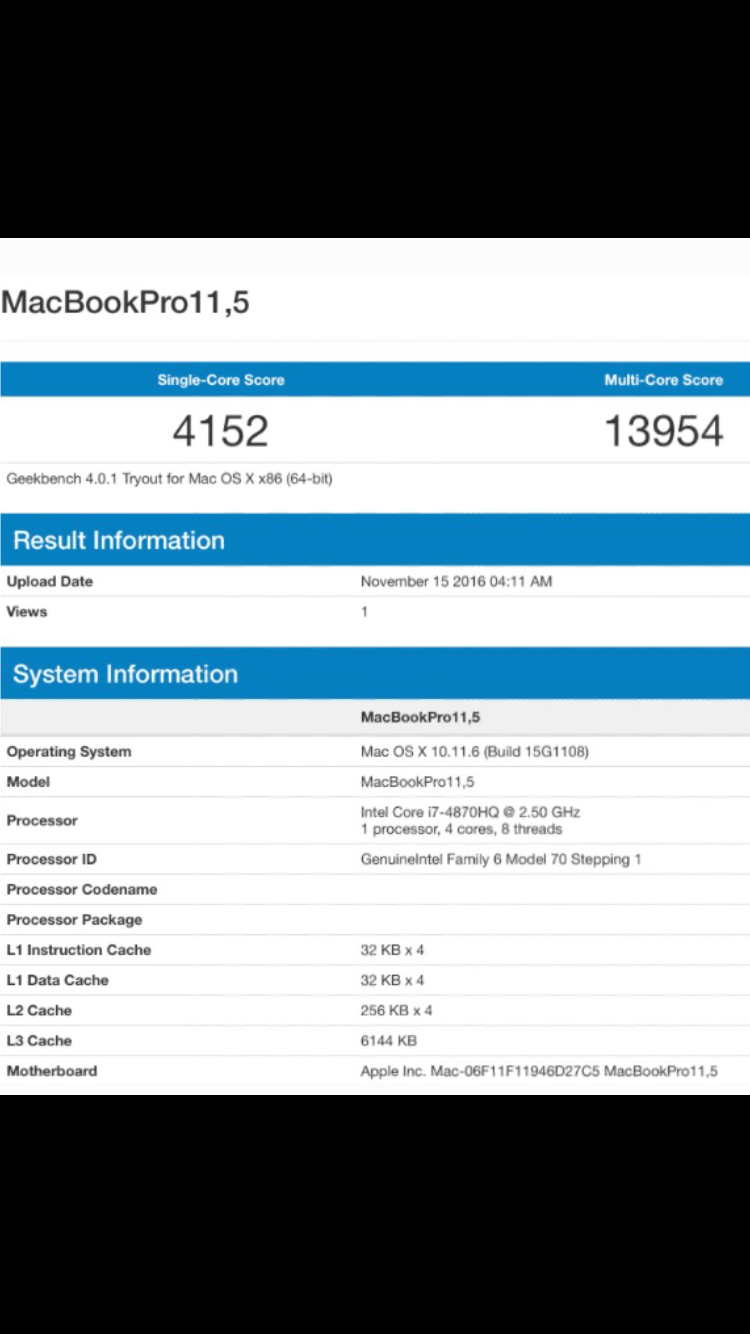Select the L2 Cache value 256 KB x 4
The width and height of the screenshot is (750, 1334).
pos(397,1010)
